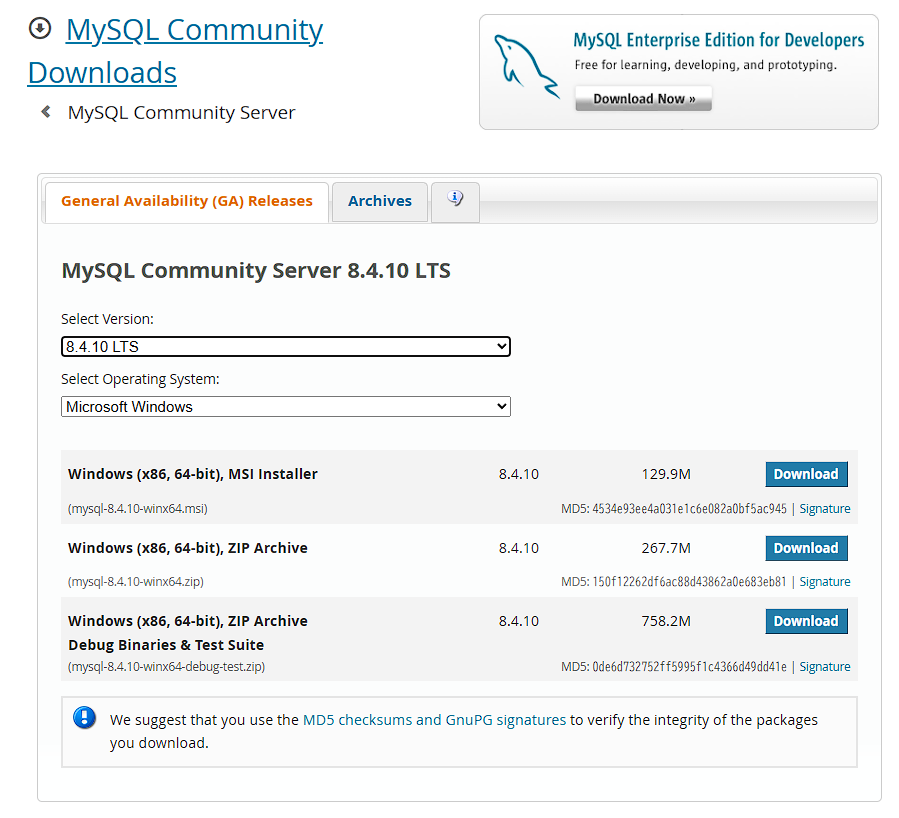Image resolution: width=899 pixels, height=818 pixels.
Task: Click the 129.9M size value
Action: 666,474
